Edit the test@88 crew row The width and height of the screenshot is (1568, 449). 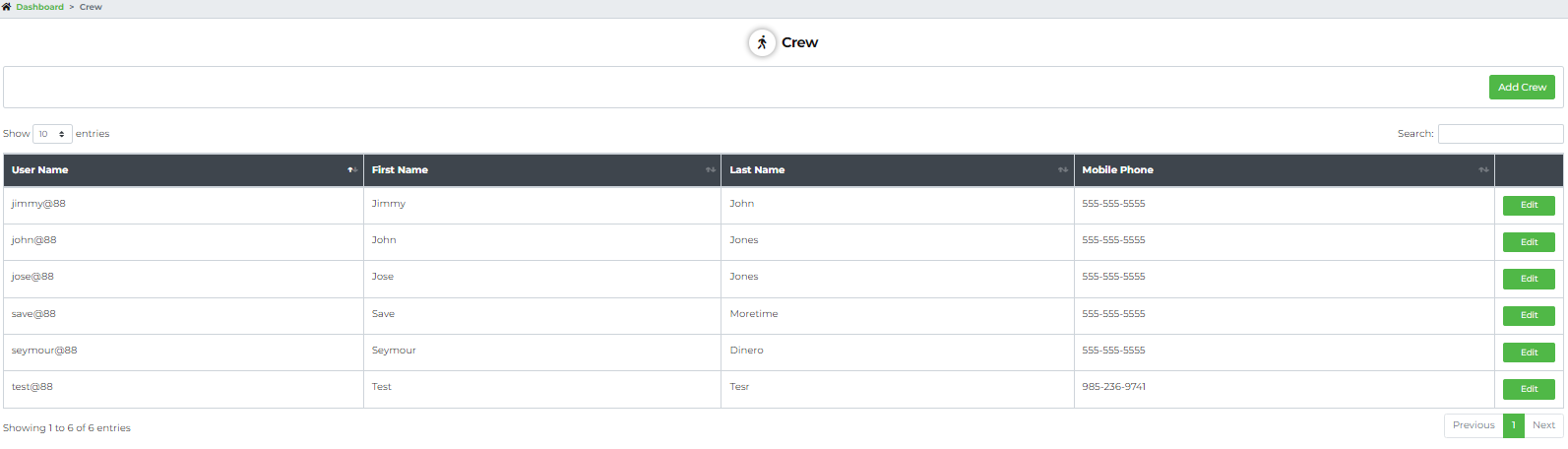tap(1529, 389)
